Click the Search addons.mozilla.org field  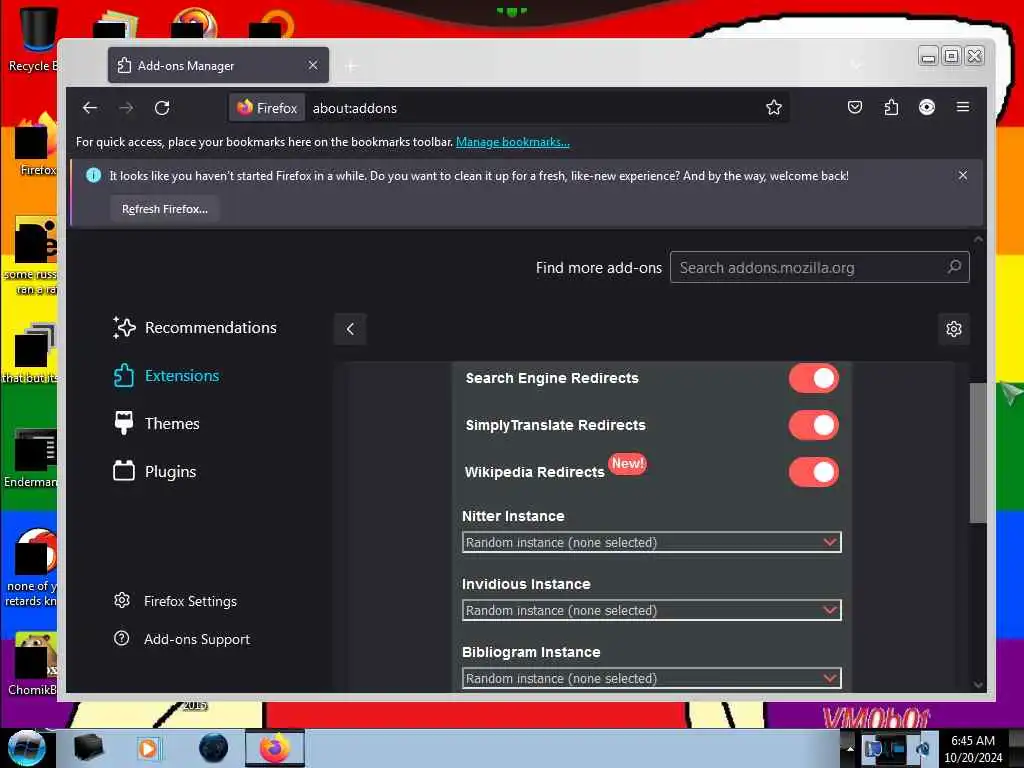pos(820,267)
